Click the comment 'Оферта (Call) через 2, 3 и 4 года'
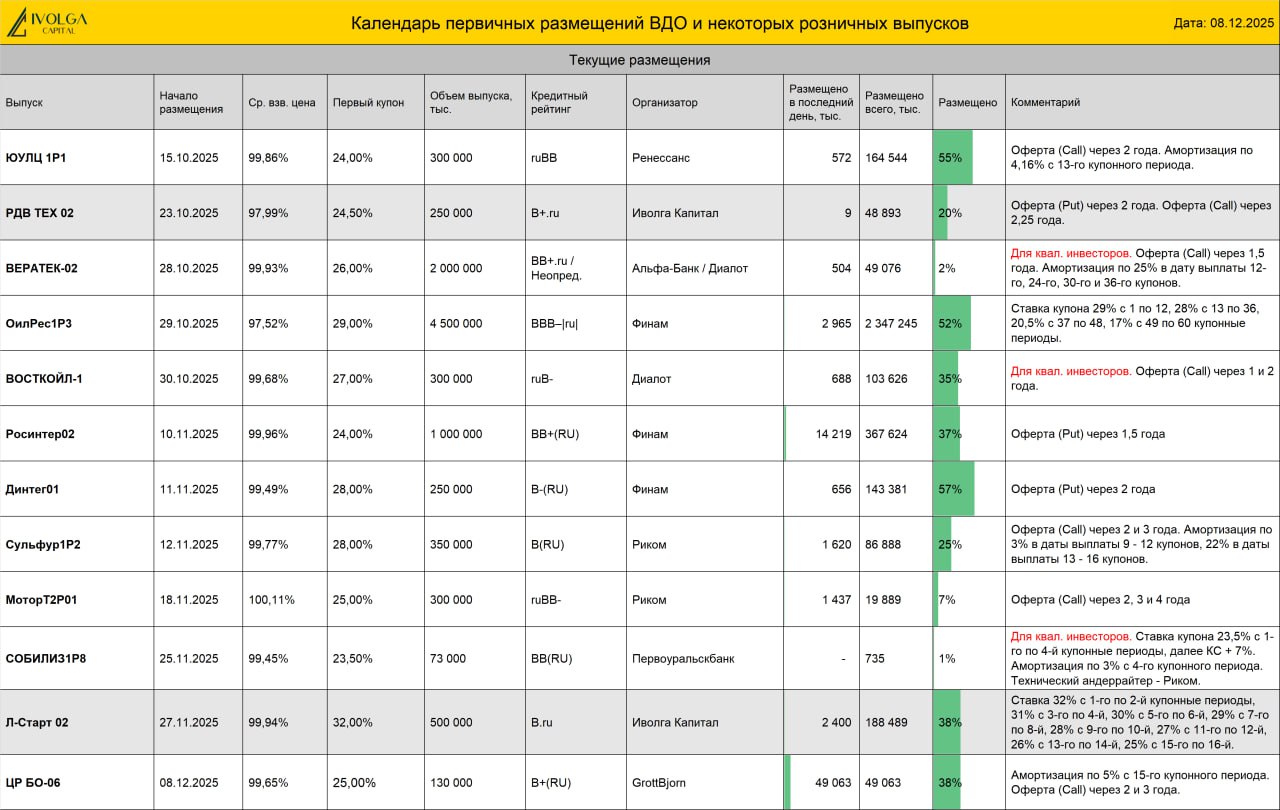Screen dimensions: 1280x810 [x=1100, y=600]
